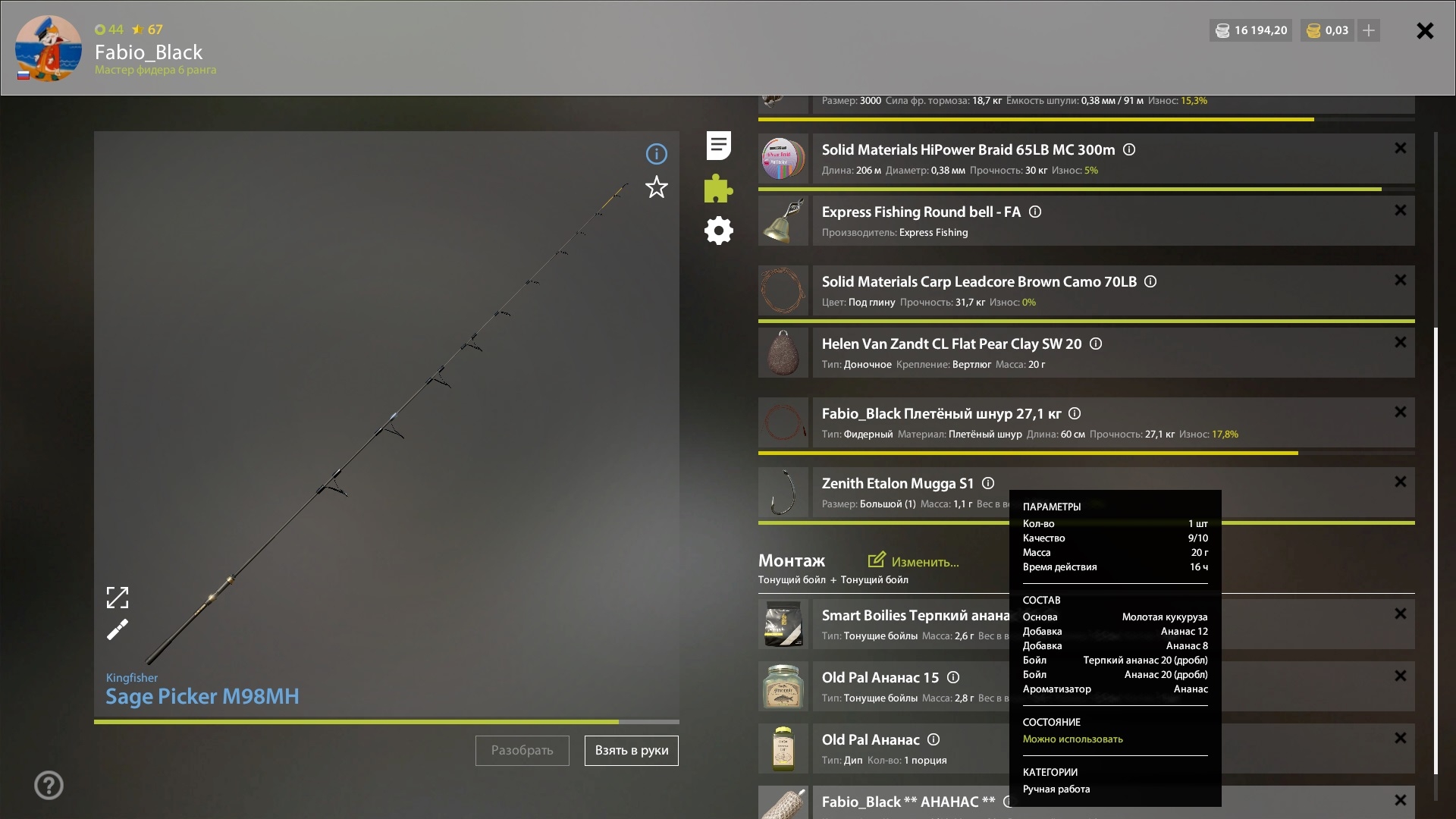
Task: Open rod info via blue info icon
Action: 656,154
